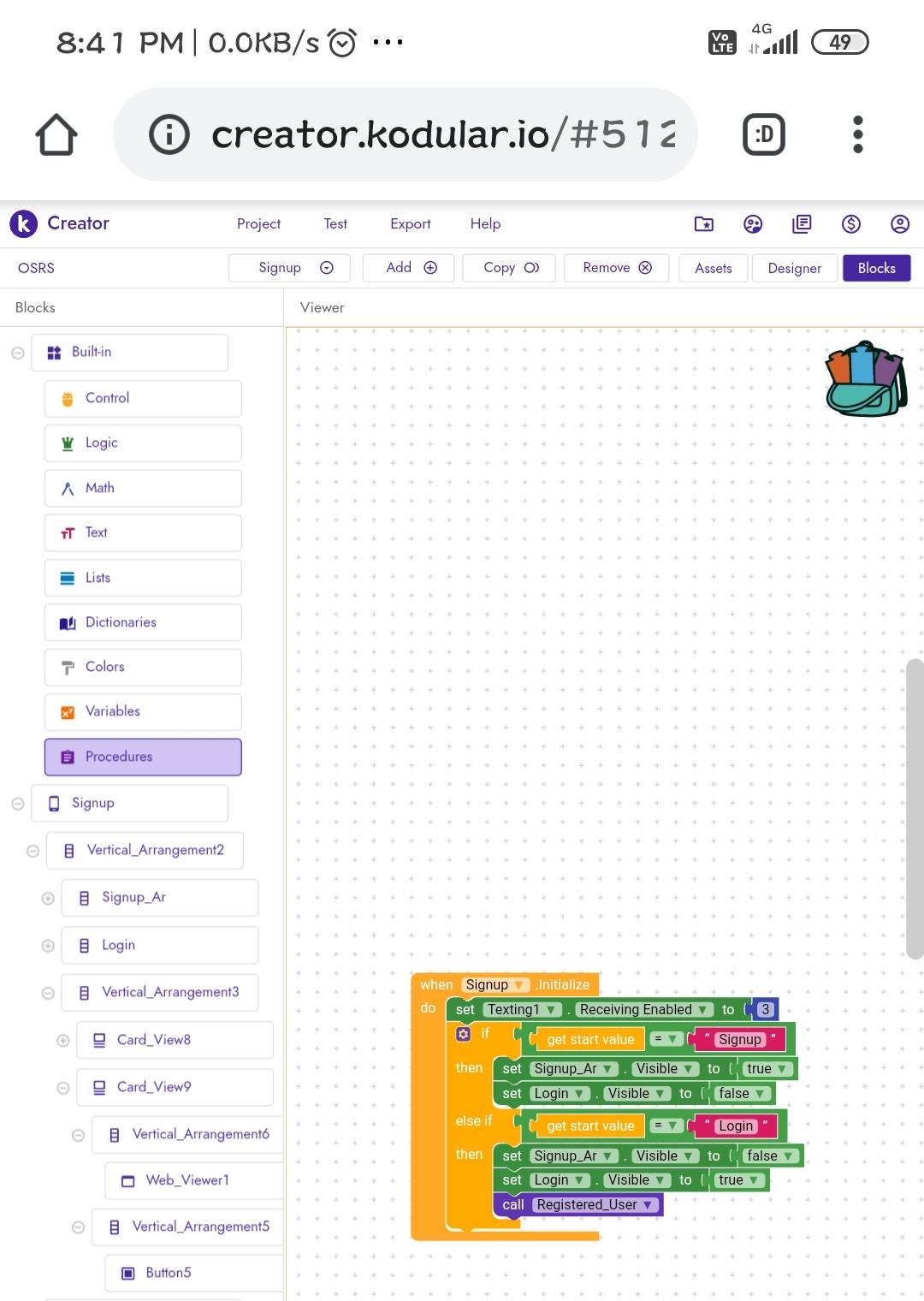The image size is (924, 1301).
Task: Open the Project menu
Action: coord(258,223)
